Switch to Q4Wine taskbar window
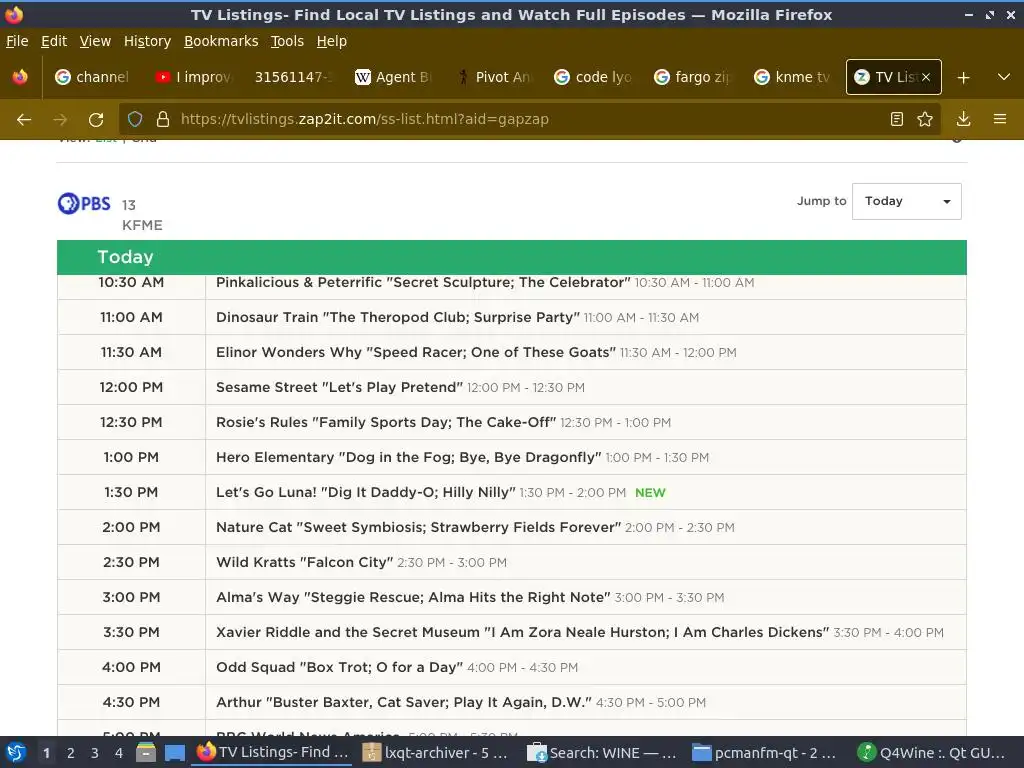Image resolution: width=1024 pixels, height=768 pixels. [932, 753]
